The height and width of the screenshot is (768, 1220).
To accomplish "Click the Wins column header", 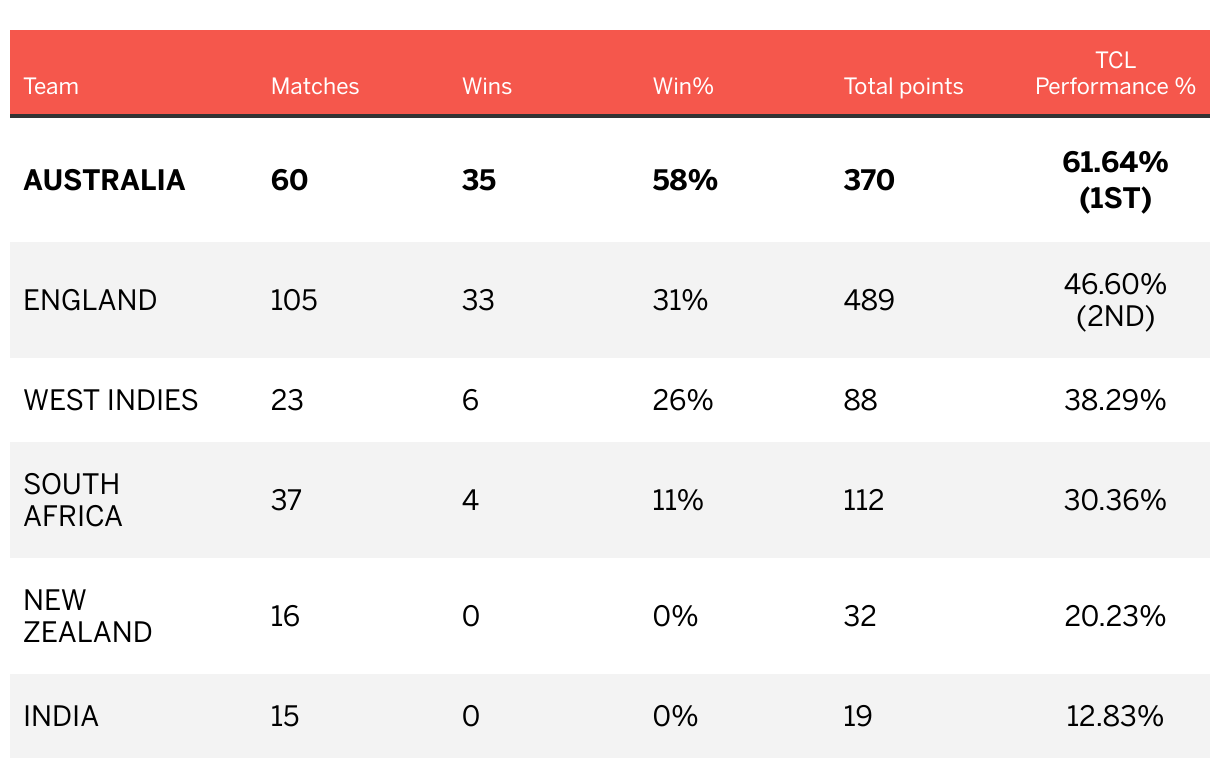I will click(x=487, y=86).
